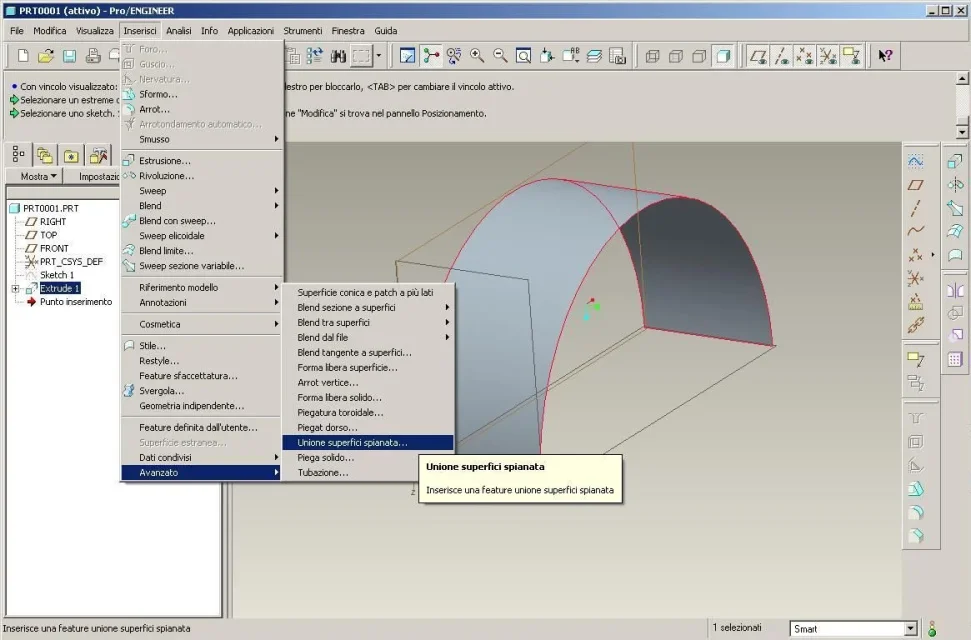Click the Sketch tool icon in right toolbar
This screenshot has height=640, width=971.
point(915,162)
